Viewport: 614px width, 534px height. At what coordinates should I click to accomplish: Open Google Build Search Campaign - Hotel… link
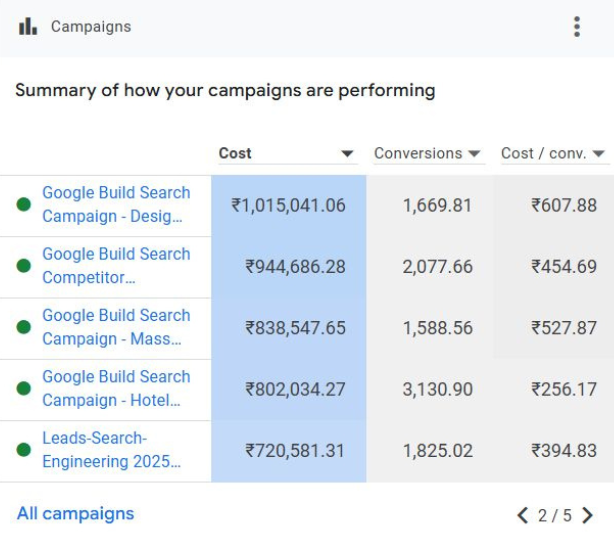(115, 388)
